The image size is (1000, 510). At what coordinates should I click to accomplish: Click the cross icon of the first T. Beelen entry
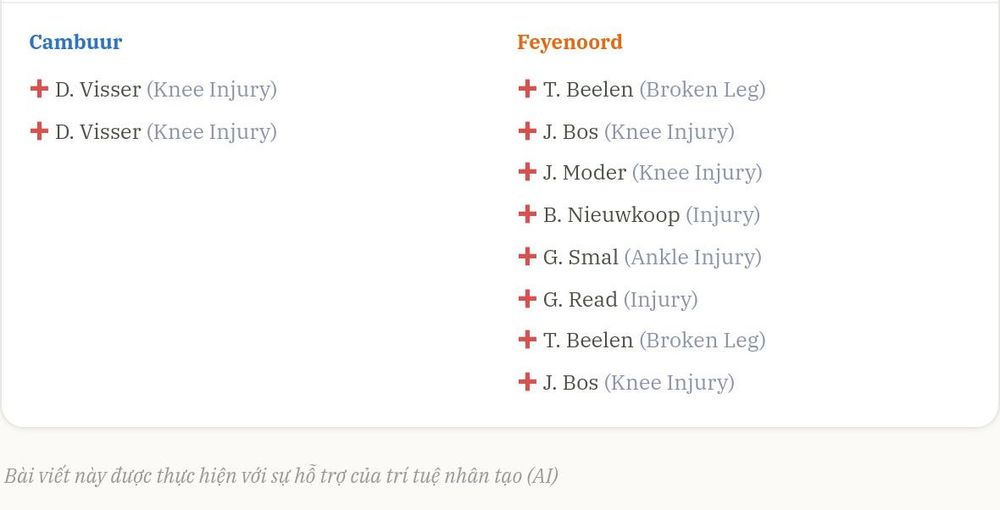pyautogui.click(x=527, y=89)
